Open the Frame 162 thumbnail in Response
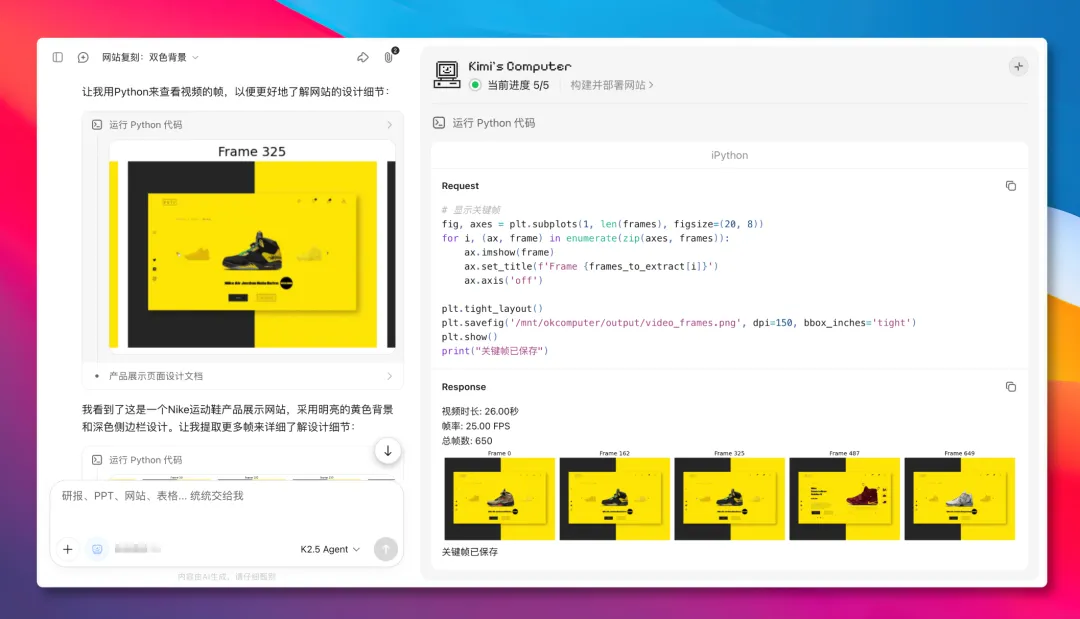The height and width of the screenshot is (619, 1080). (614, 499)
